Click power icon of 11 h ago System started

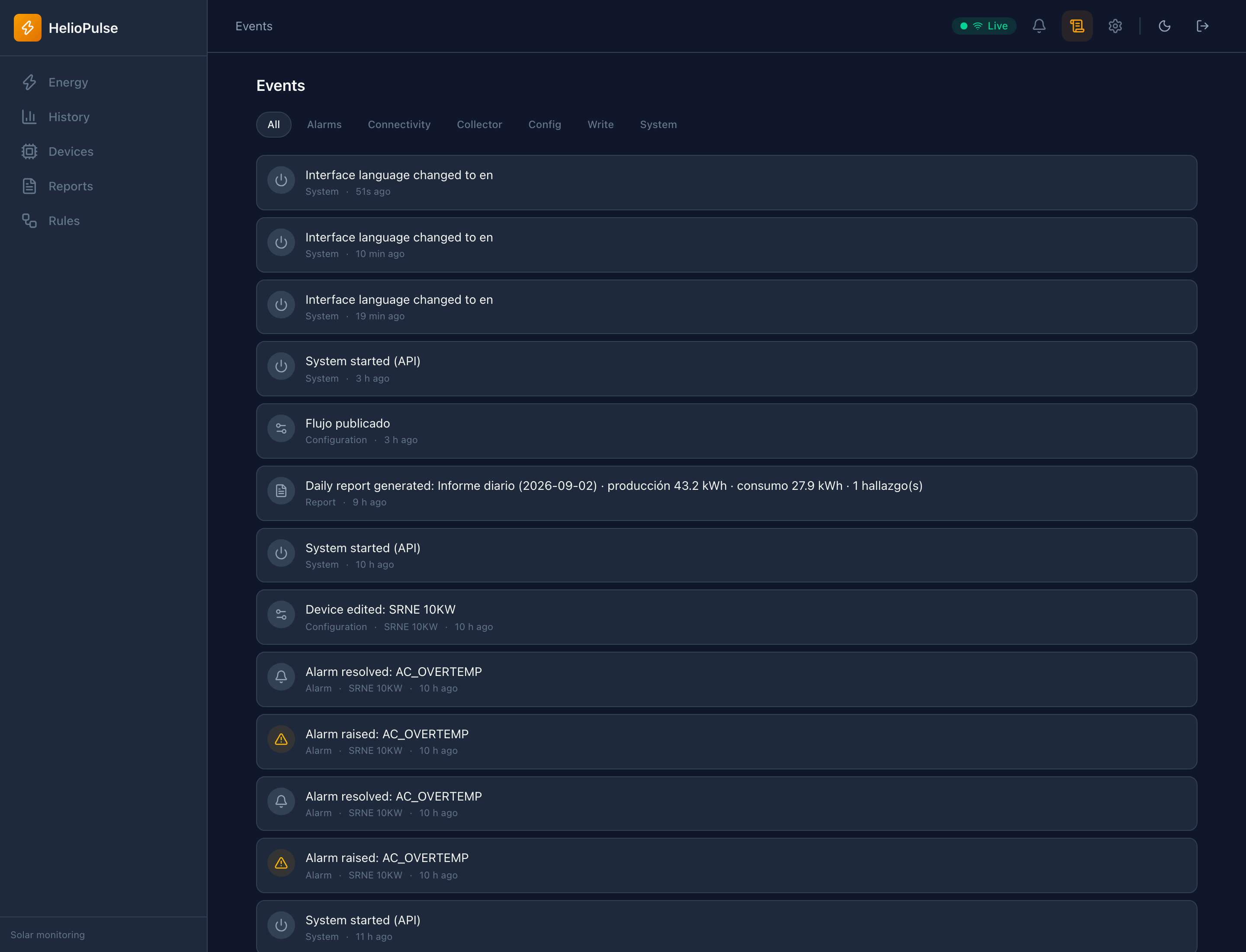[x=281, y=925]
